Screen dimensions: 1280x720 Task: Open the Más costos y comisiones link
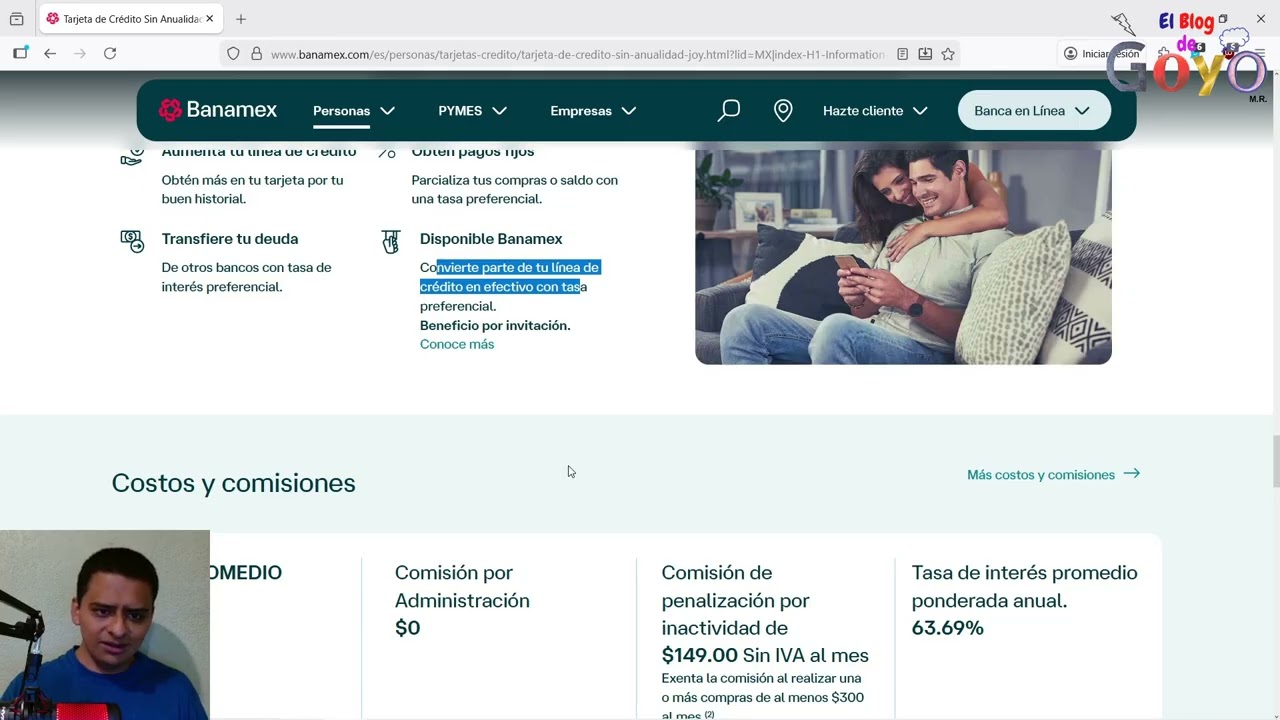1041,475
